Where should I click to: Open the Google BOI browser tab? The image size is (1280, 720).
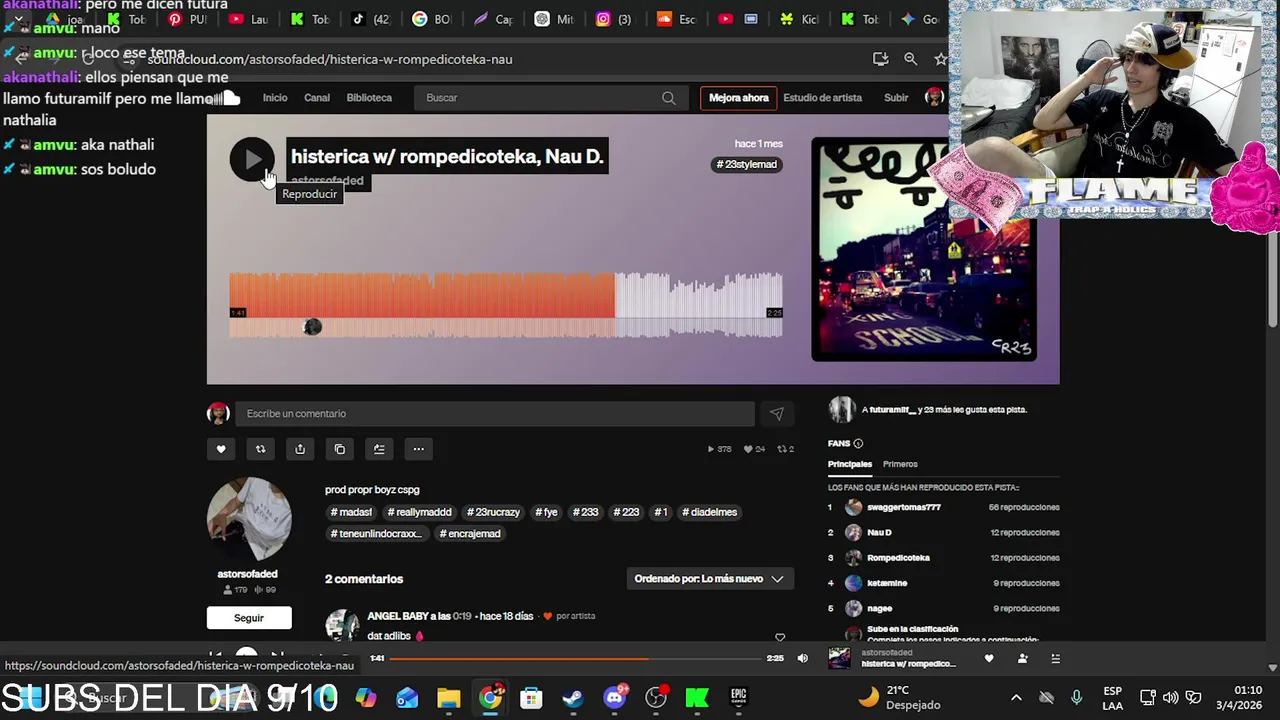click(432, 19)
